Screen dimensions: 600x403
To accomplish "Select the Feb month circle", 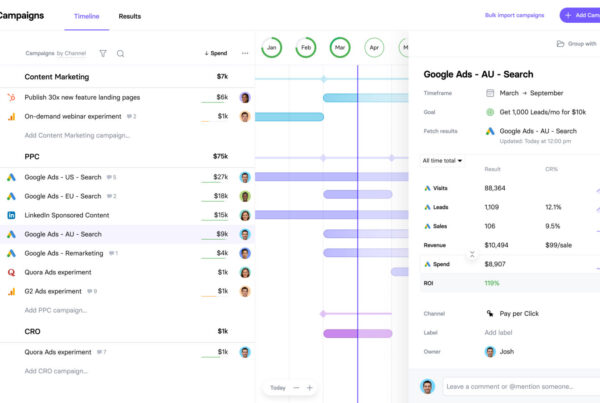I will pos(306,47).
